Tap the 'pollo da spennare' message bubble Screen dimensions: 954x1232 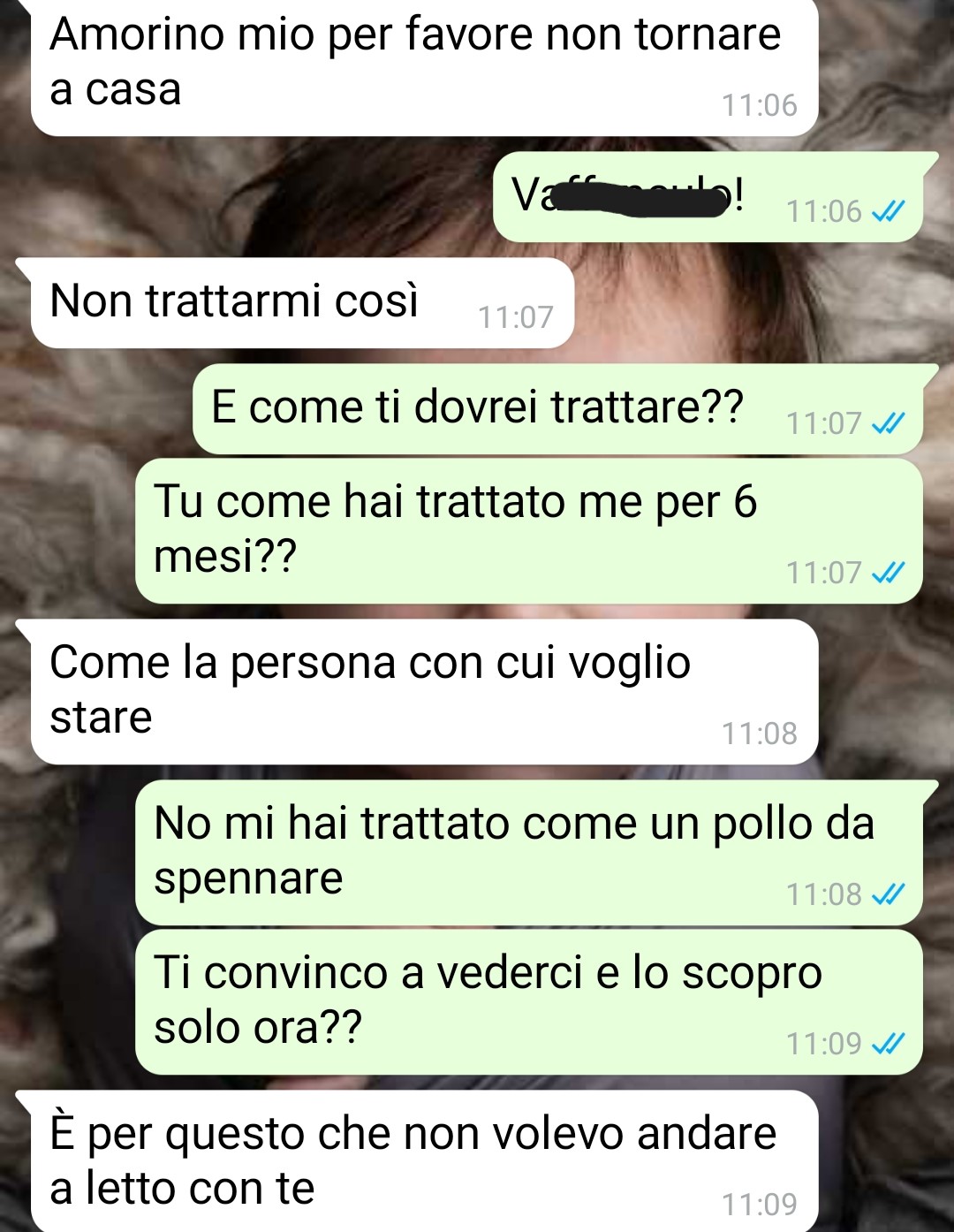529,852
